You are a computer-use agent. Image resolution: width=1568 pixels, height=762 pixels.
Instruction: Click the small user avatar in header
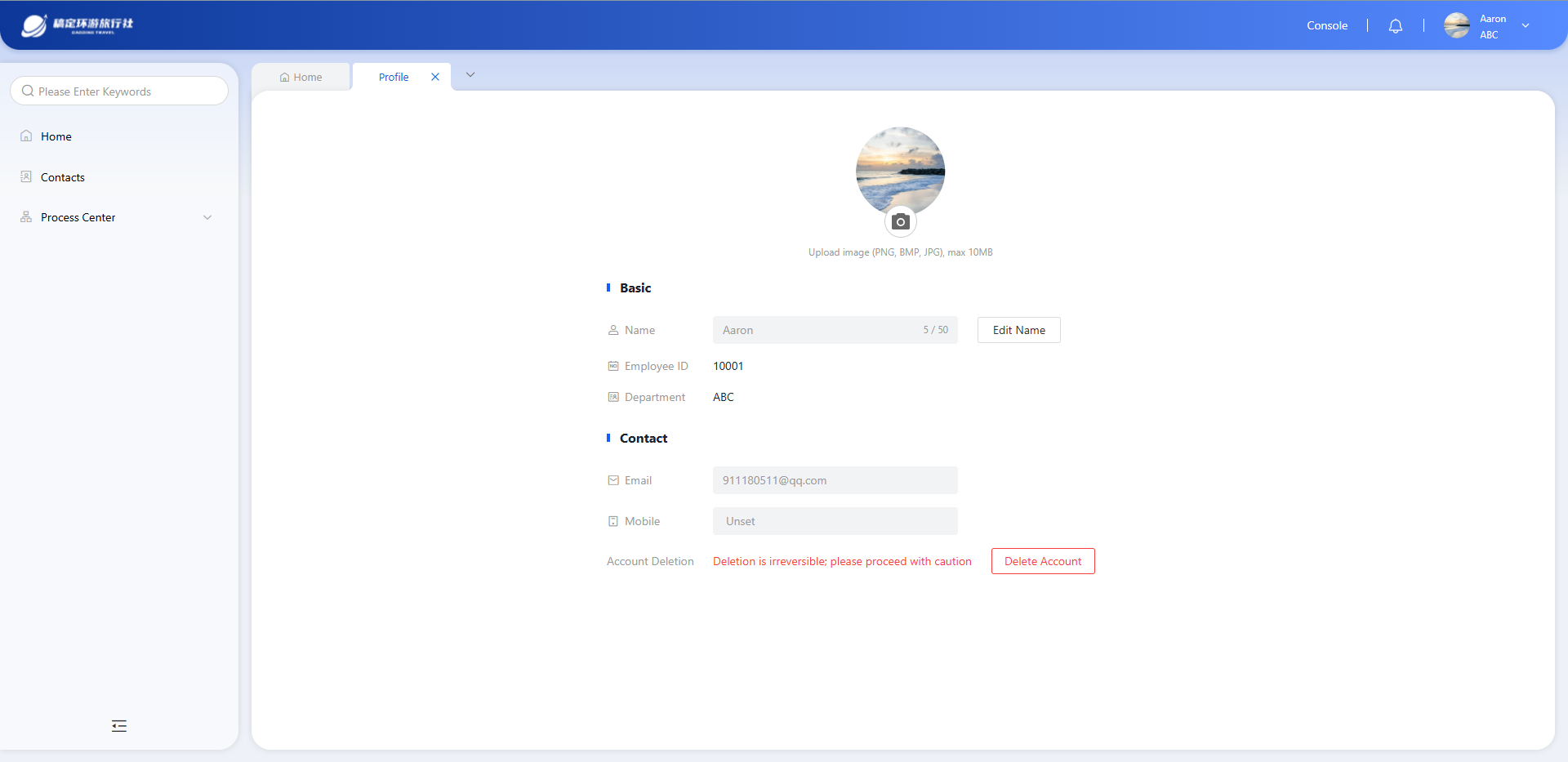coord(1456,26)
